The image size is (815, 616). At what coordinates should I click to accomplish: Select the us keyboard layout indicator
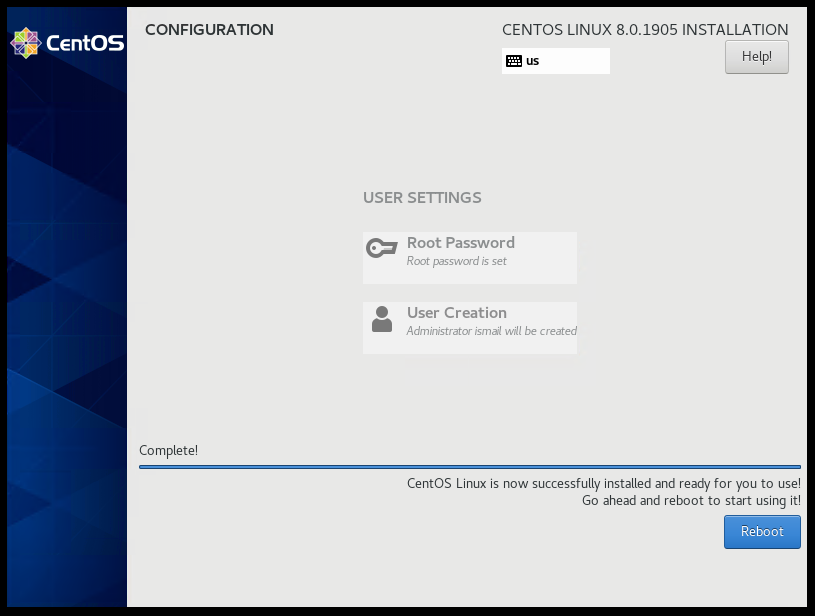tap(556, 61)
